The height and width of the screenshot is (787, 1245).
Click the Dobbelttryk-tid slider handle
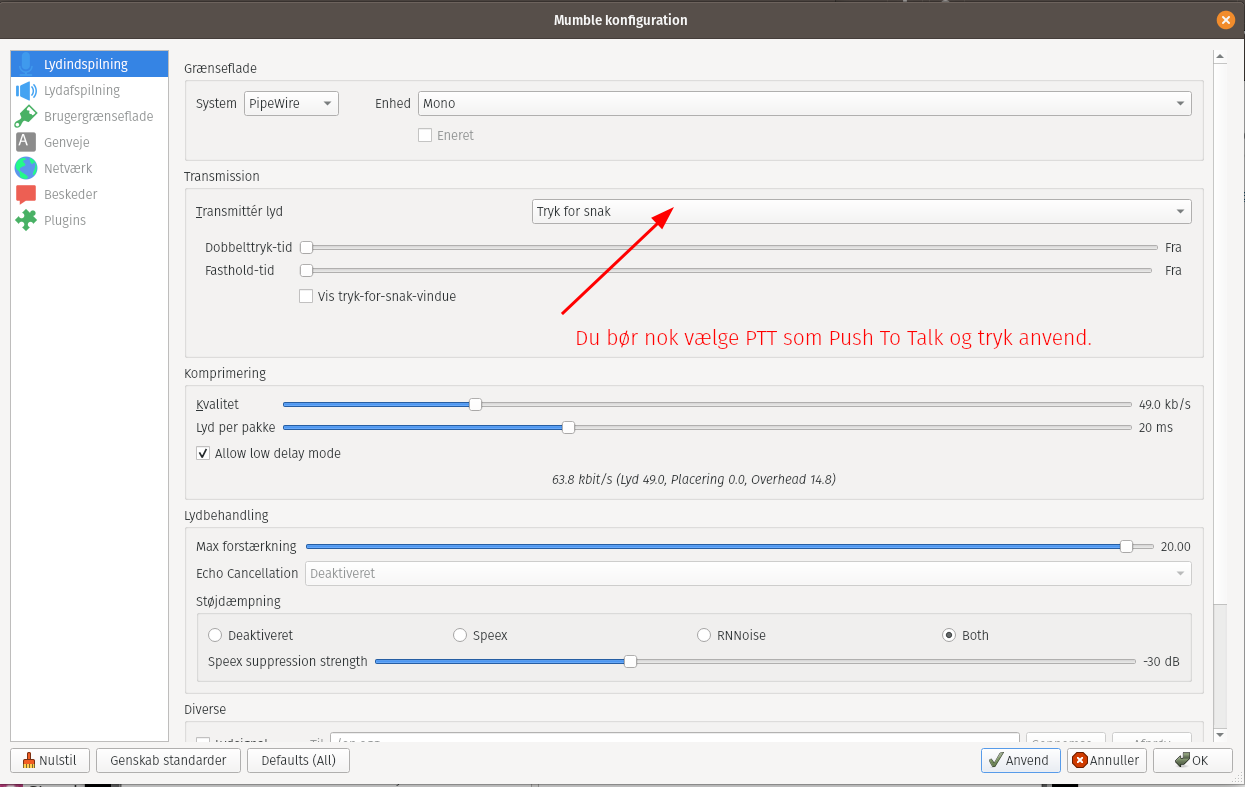point(307,247)
